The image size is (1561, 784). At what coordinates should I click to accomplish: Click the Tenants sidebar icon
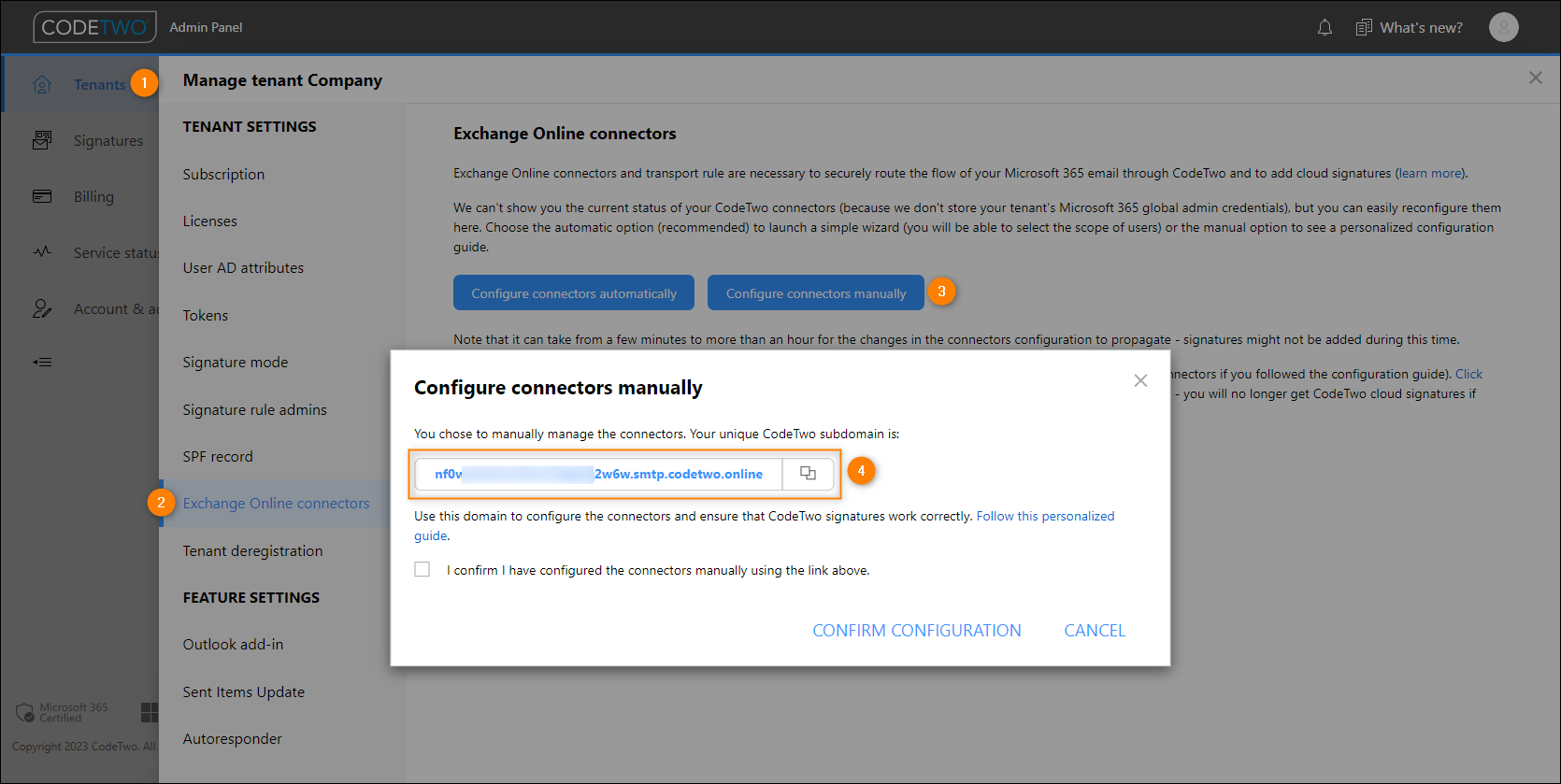pyautogui.click(x=42, y=85)
